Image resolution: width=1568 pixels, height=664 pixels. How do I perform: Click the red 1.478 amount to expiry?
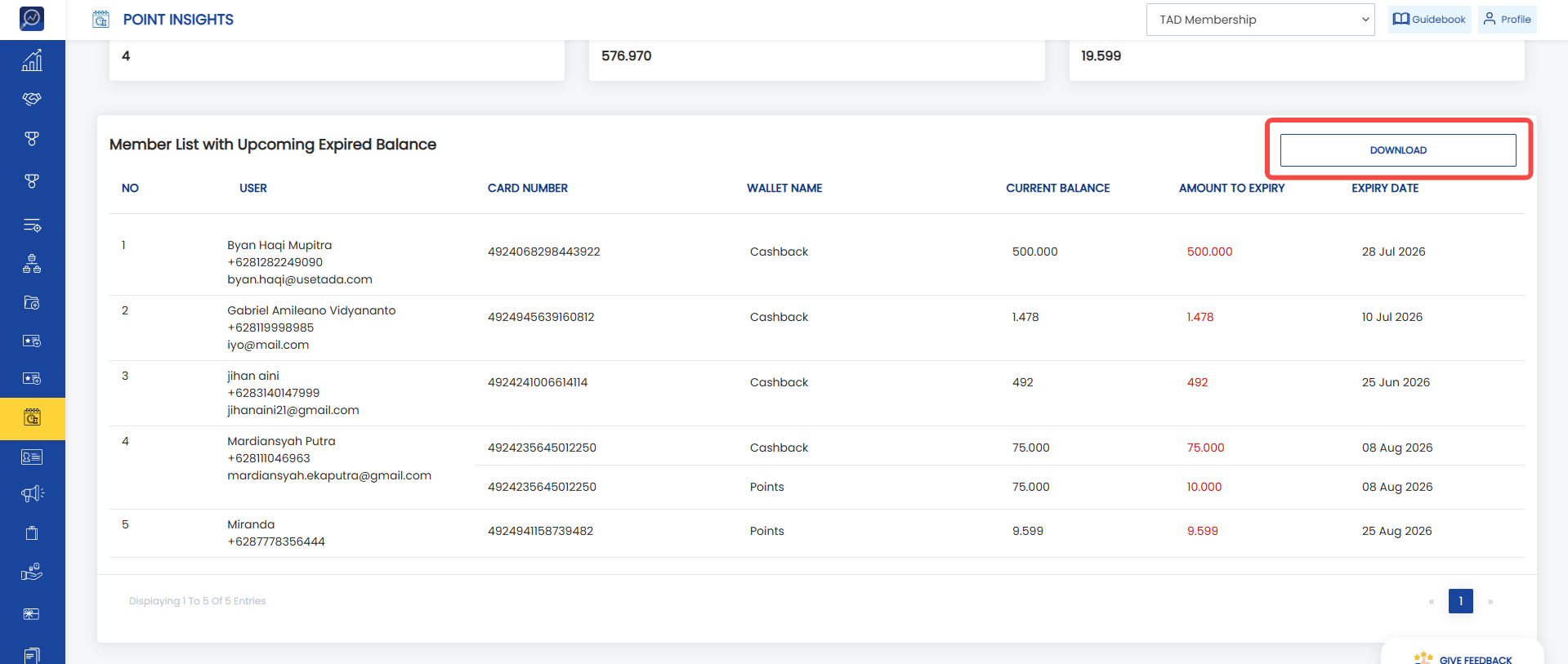[1200, 317]
